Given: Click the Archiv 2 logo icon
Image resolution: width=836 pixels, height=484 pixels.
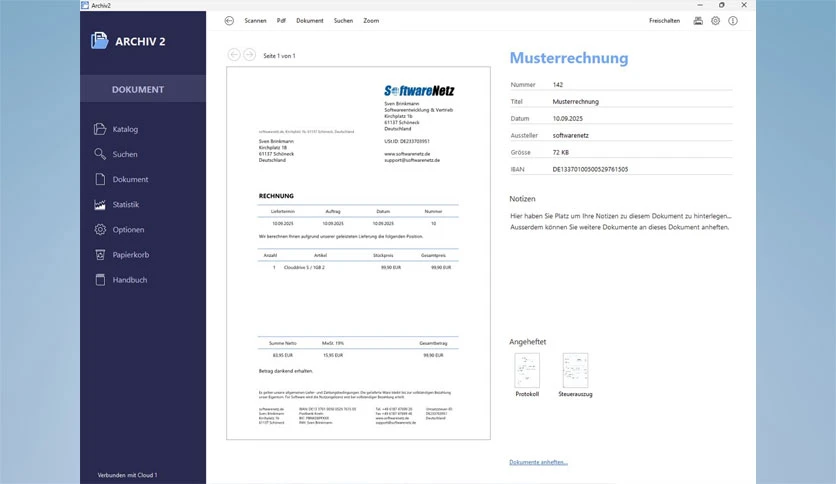Looking at the screenshot, I should point(99,41).
